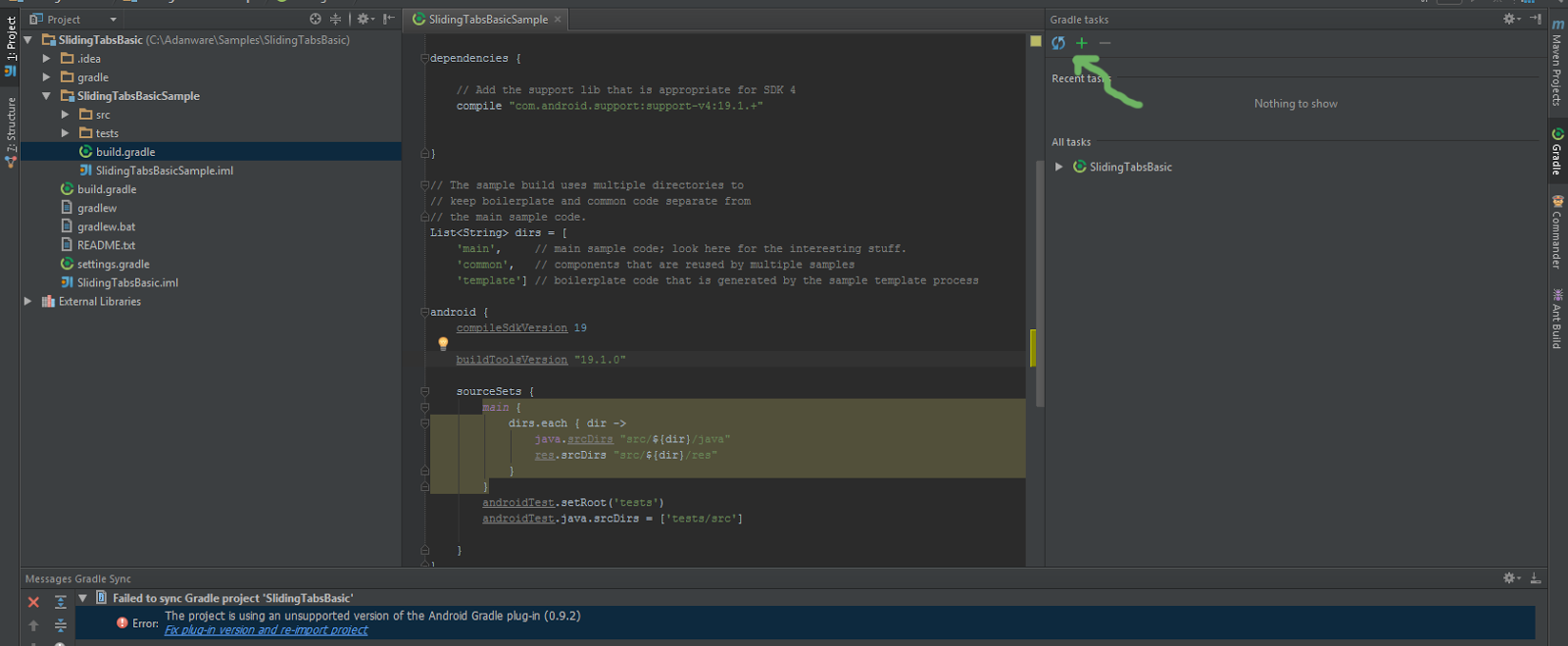Screen dimensions: 1568x646
Task: Open the Commander side tab
Action: [1557, 232]
